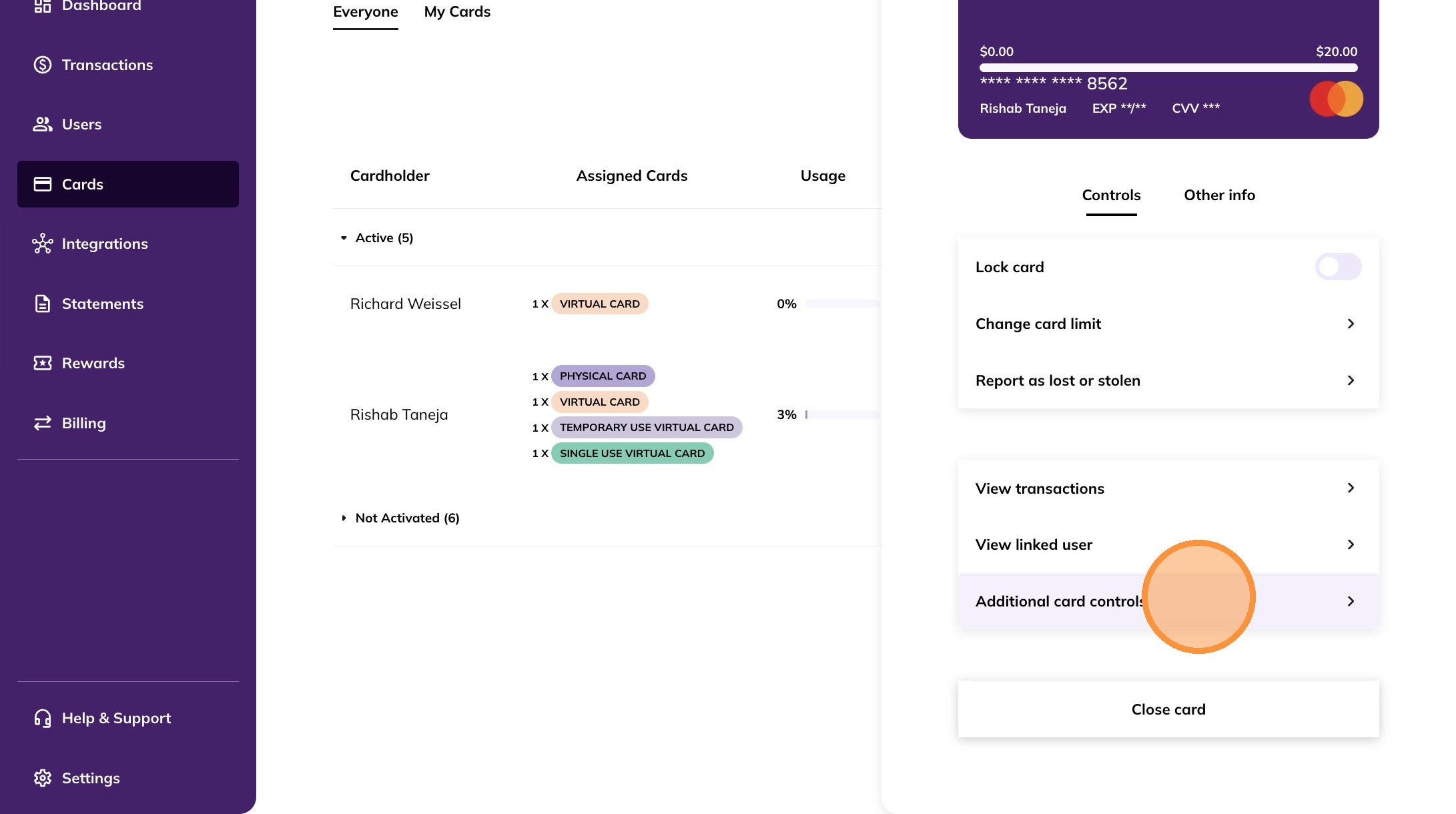The height and width of the screenshot is (814, 1456).
Task: Click the Close card button
Action: 1168,709
